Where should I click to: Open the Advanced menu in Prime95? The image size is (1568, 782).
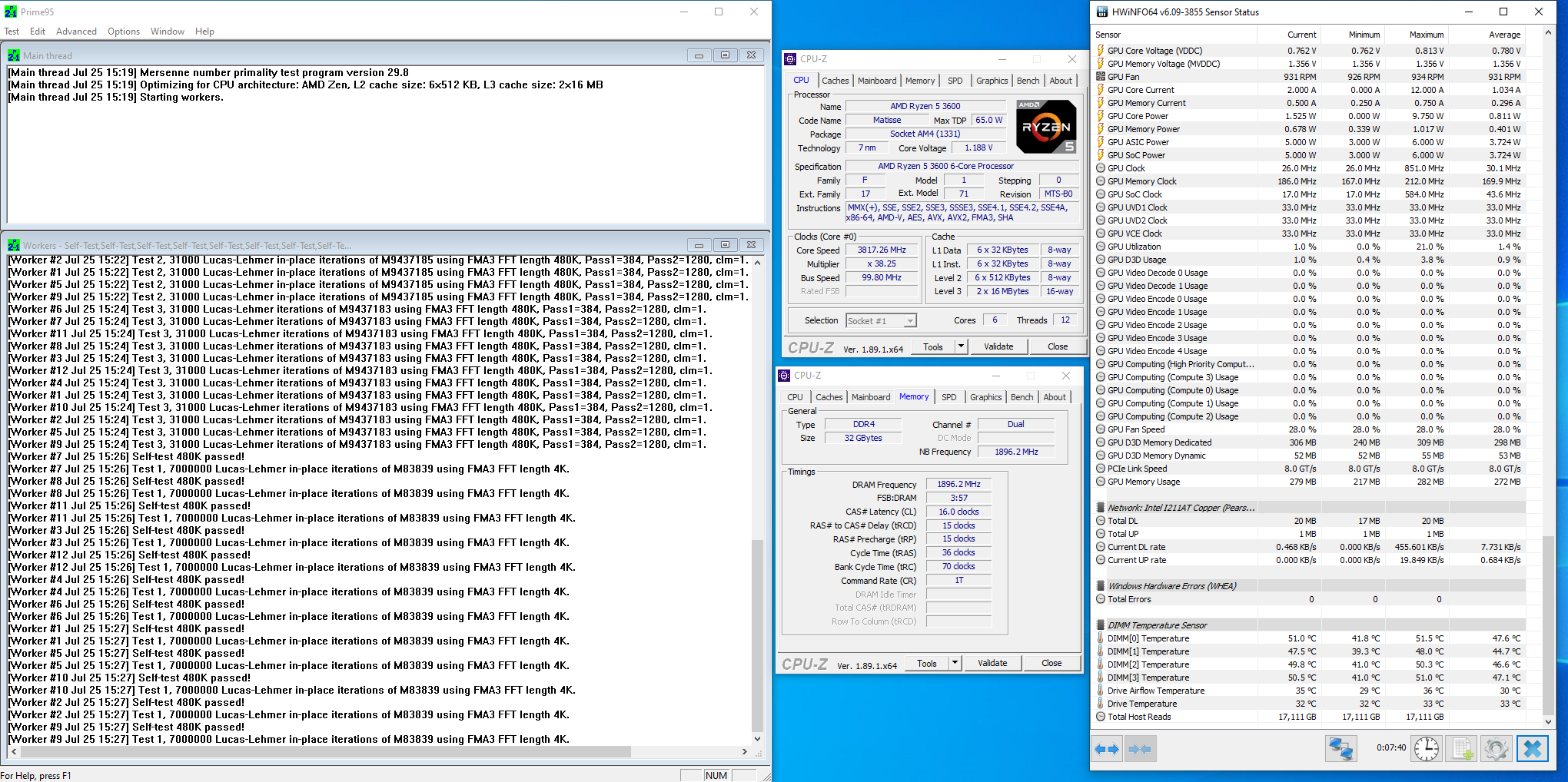coord(76,31)
